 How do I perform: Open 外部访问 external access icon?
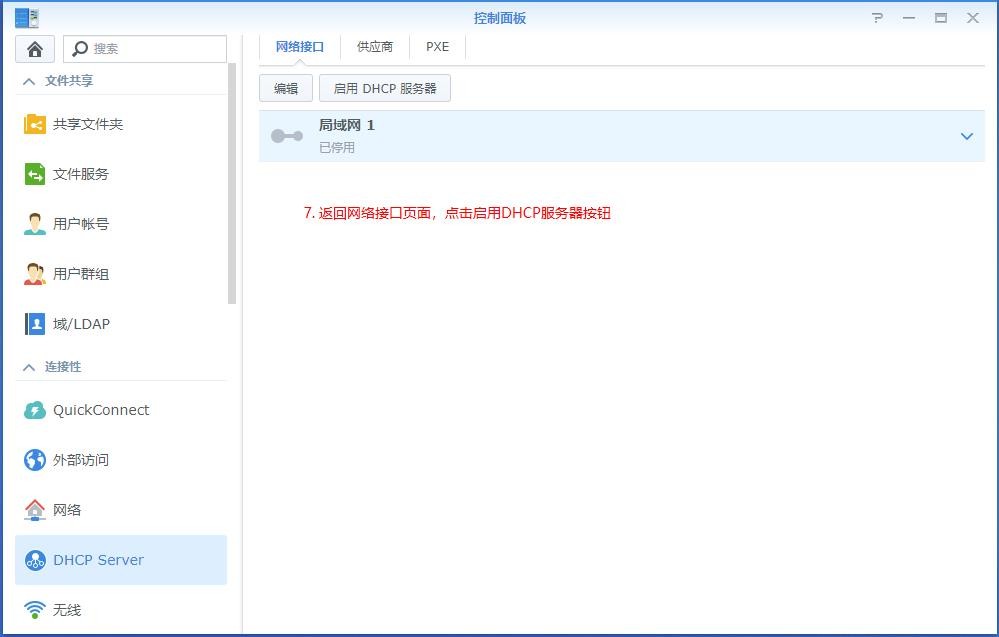pyautogui.click(x=35, y=460)
